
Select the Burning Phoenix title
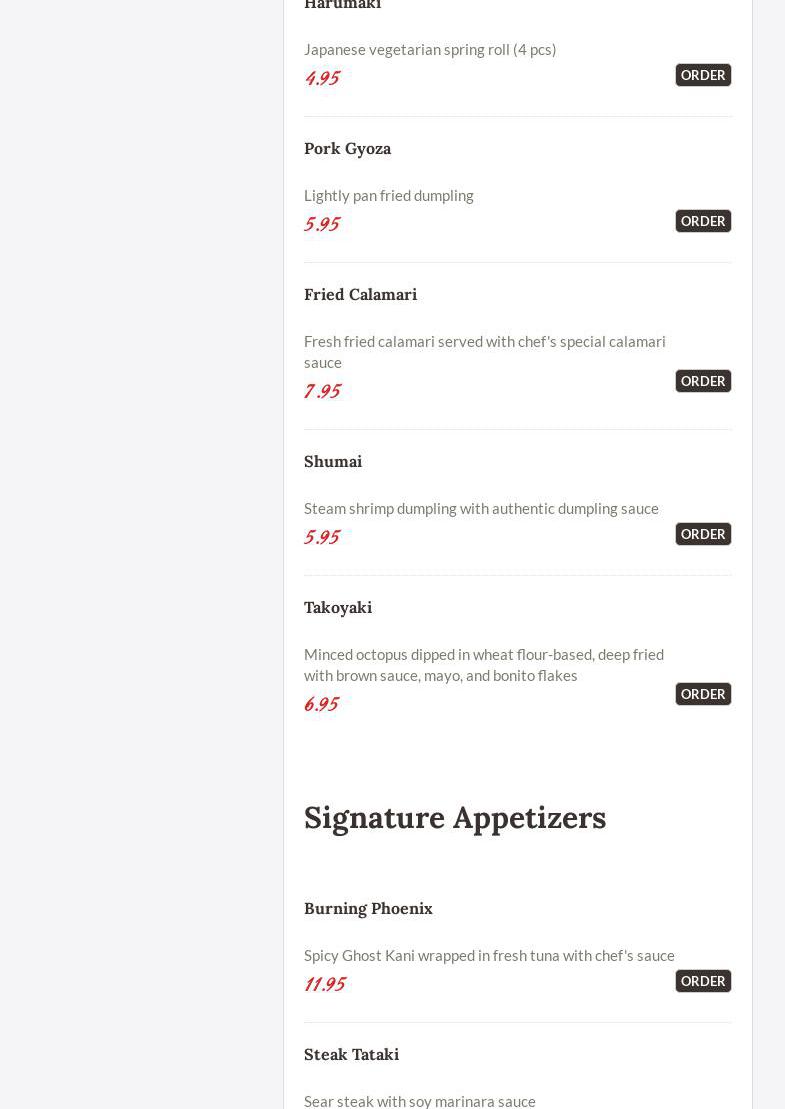point(368,908)
